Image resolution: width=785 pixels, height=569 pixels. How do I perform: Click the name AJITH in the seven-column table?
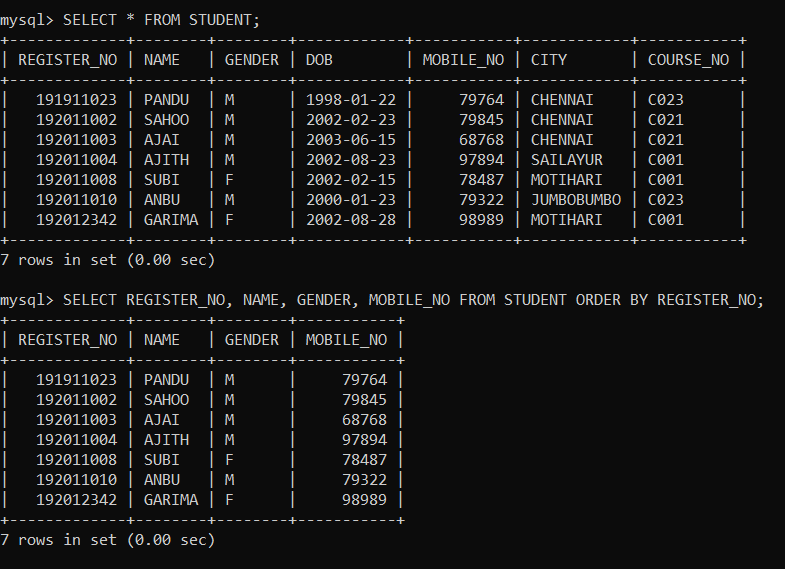point(166,160)
